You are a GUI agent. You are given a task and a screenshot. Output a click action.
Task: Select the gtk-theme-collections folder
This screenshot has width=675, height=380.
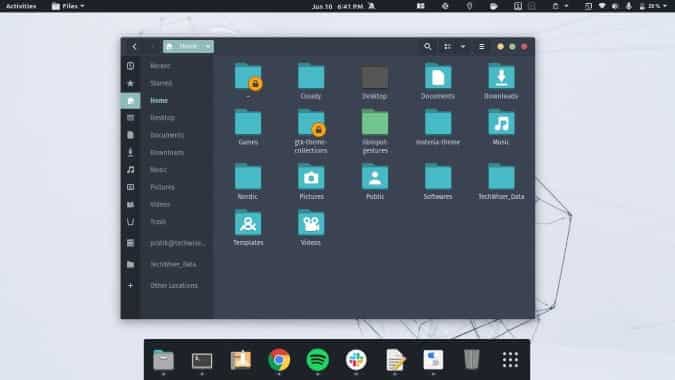311,123
